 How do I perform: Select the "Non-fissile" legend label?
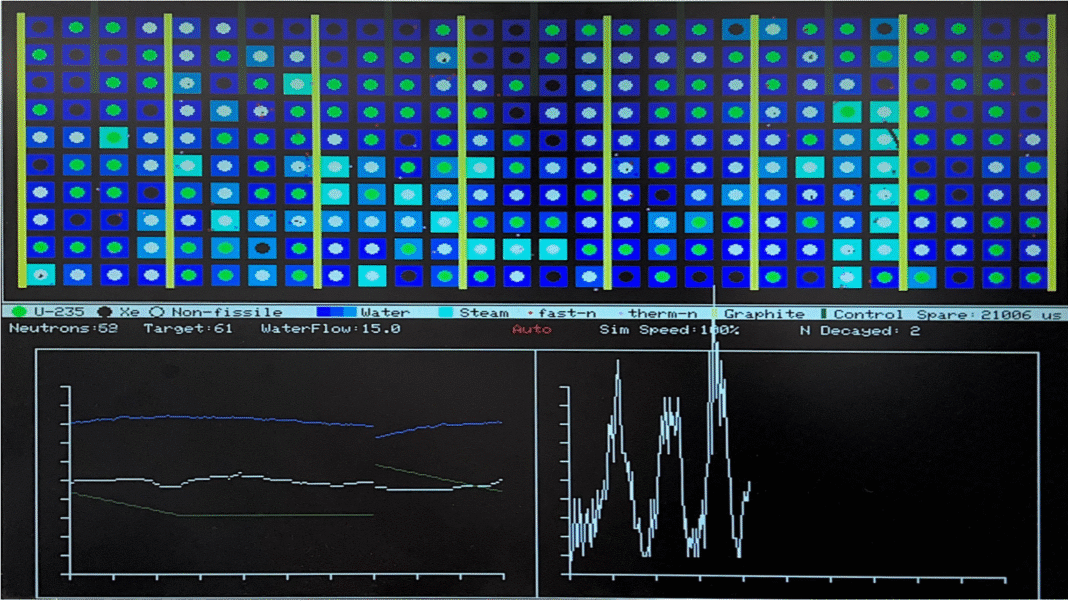click(227, 312)
